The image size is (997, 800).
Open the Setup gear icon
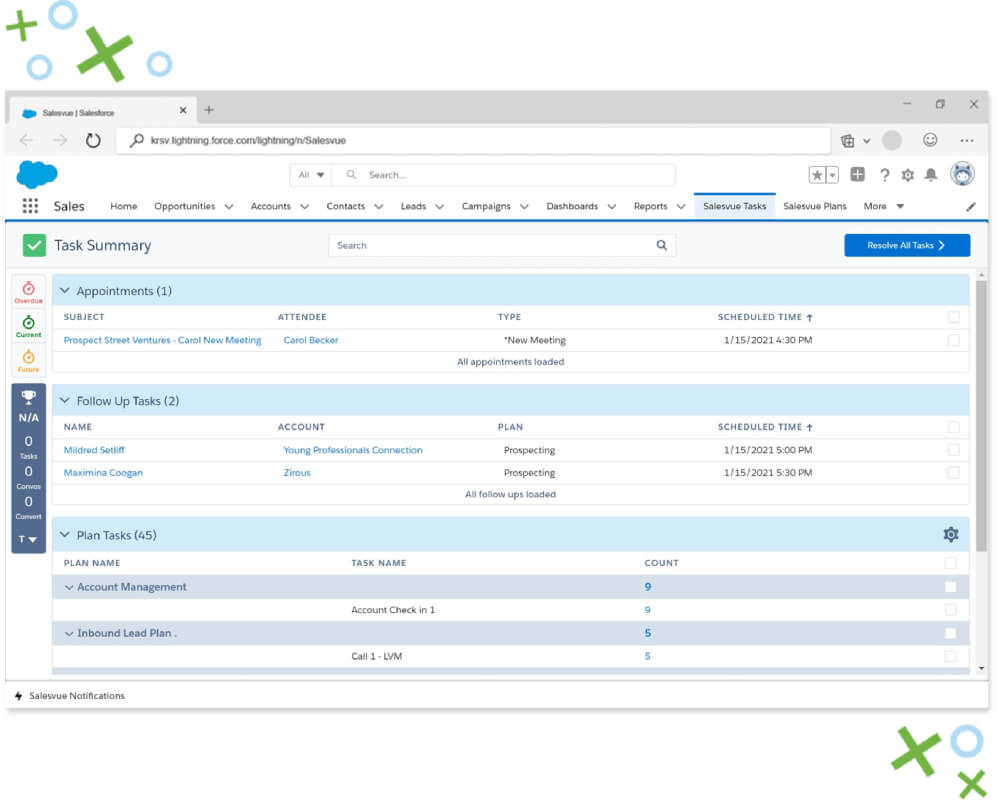[x=907, y=175]
